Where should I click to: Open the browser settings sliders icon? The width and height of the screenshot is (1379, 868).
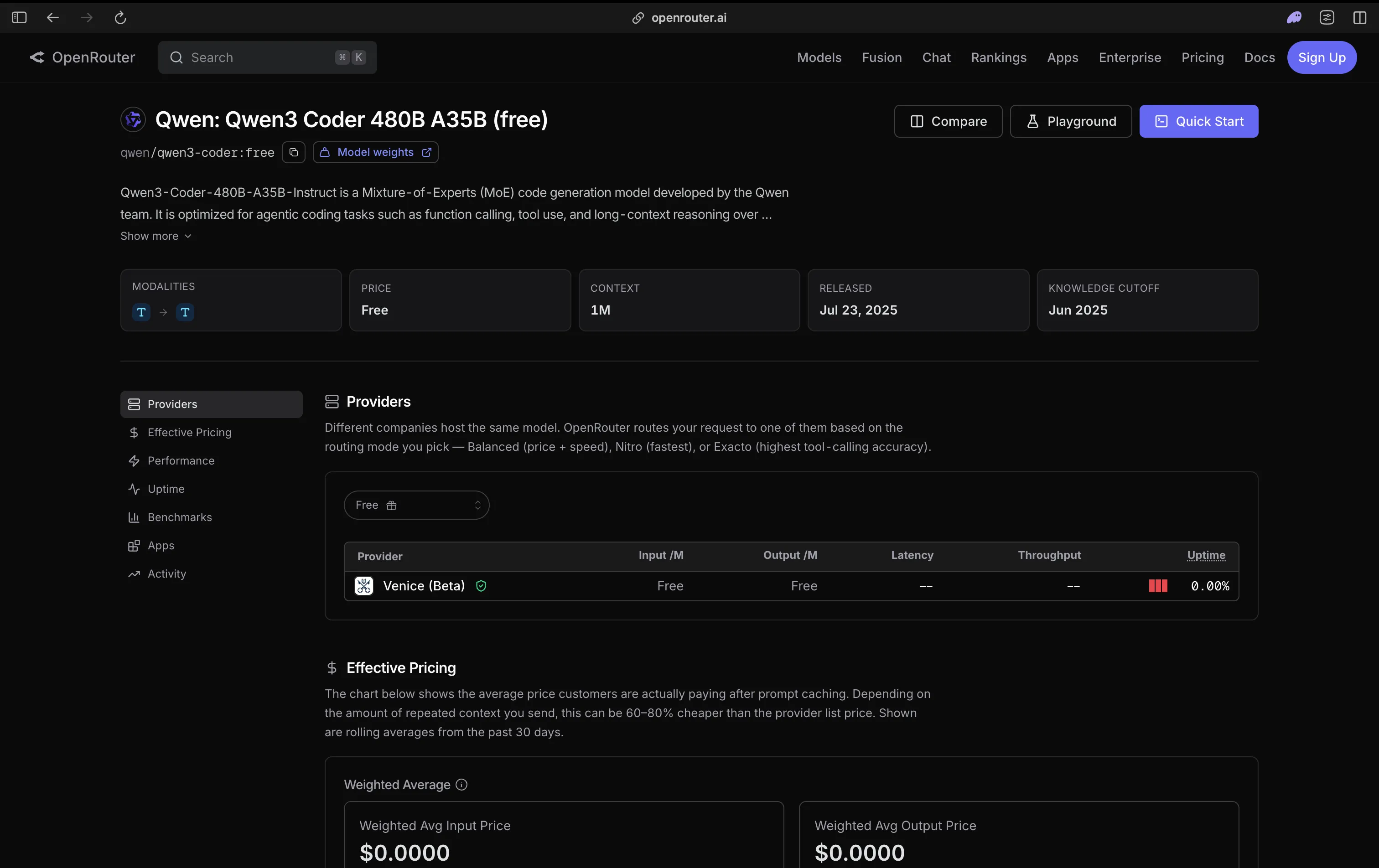coord(1327,18)
